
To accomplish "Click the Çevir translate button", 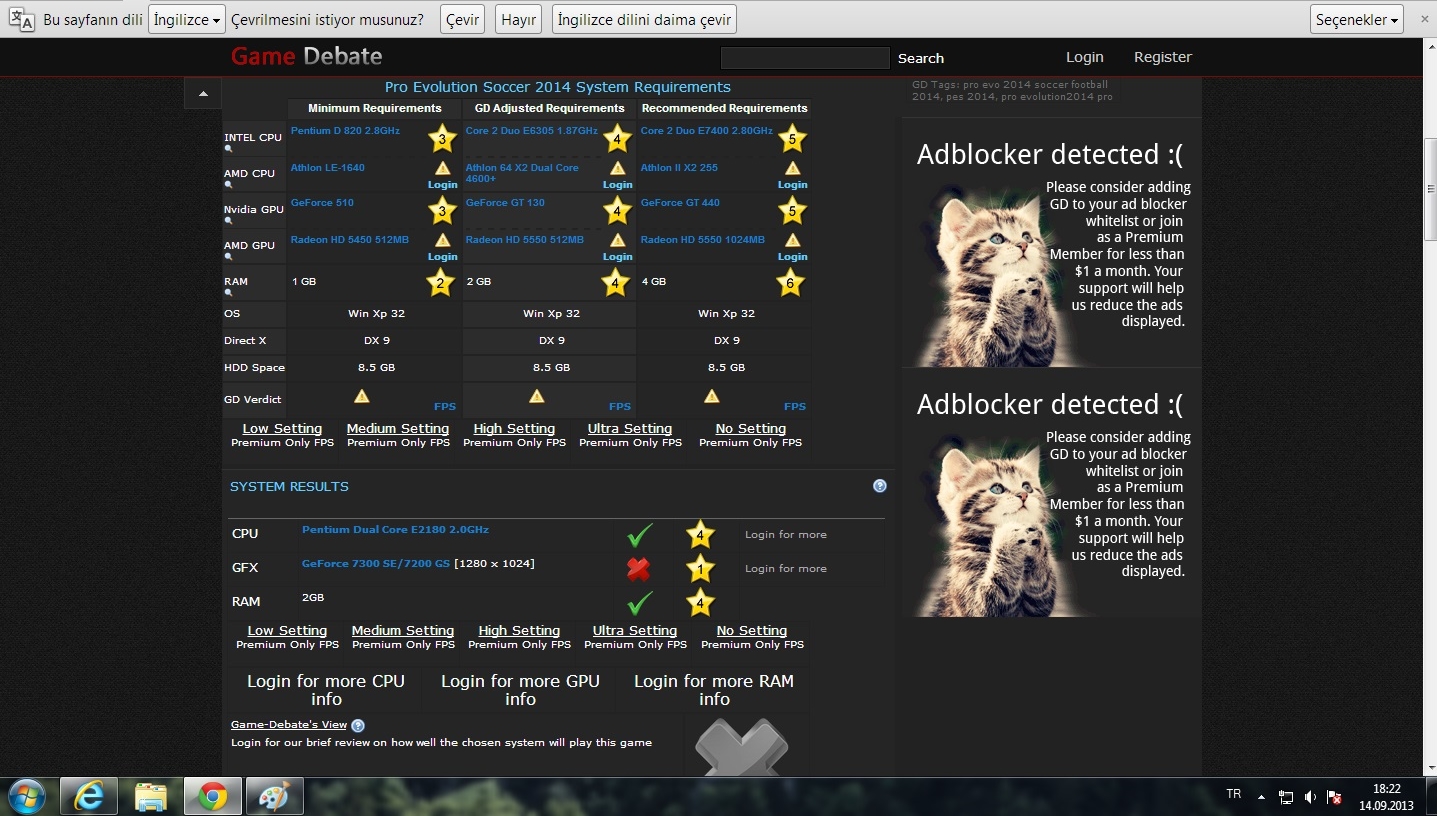I will (462, 19).
